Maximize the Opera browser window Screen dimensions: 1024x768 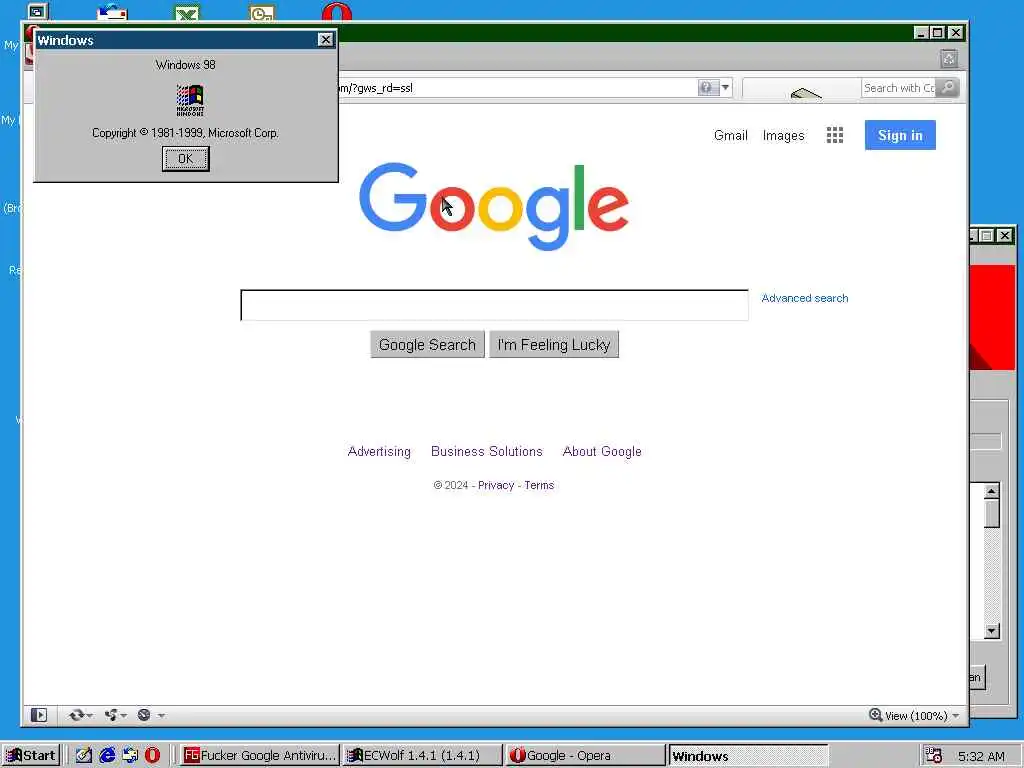click(937, 33)
